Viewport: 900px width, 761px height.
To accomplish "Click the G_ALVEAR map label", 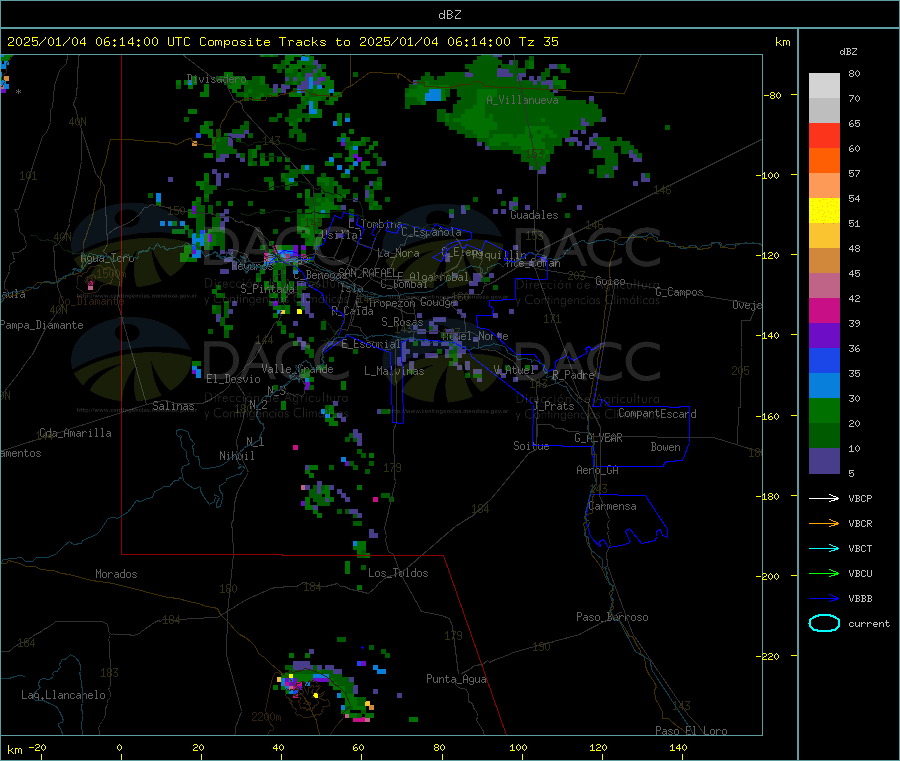I will (x=598, y=438).
